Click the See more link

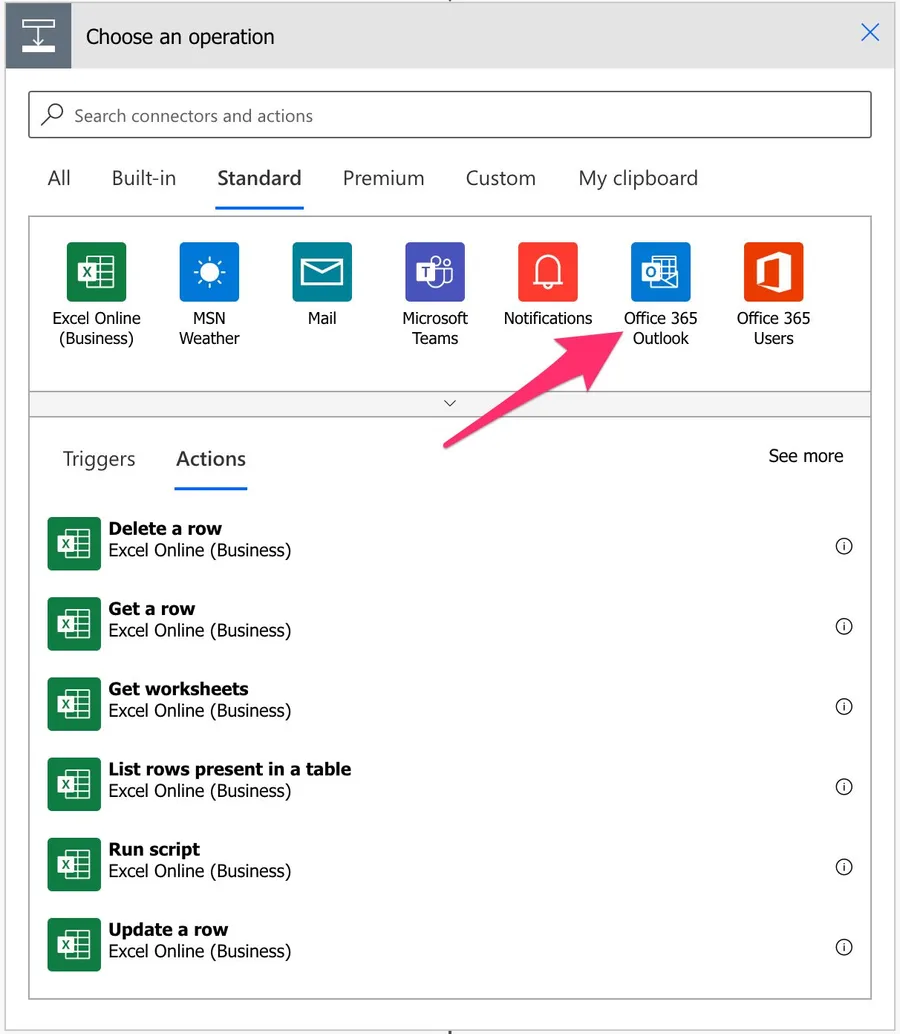[x=805, y=456]
